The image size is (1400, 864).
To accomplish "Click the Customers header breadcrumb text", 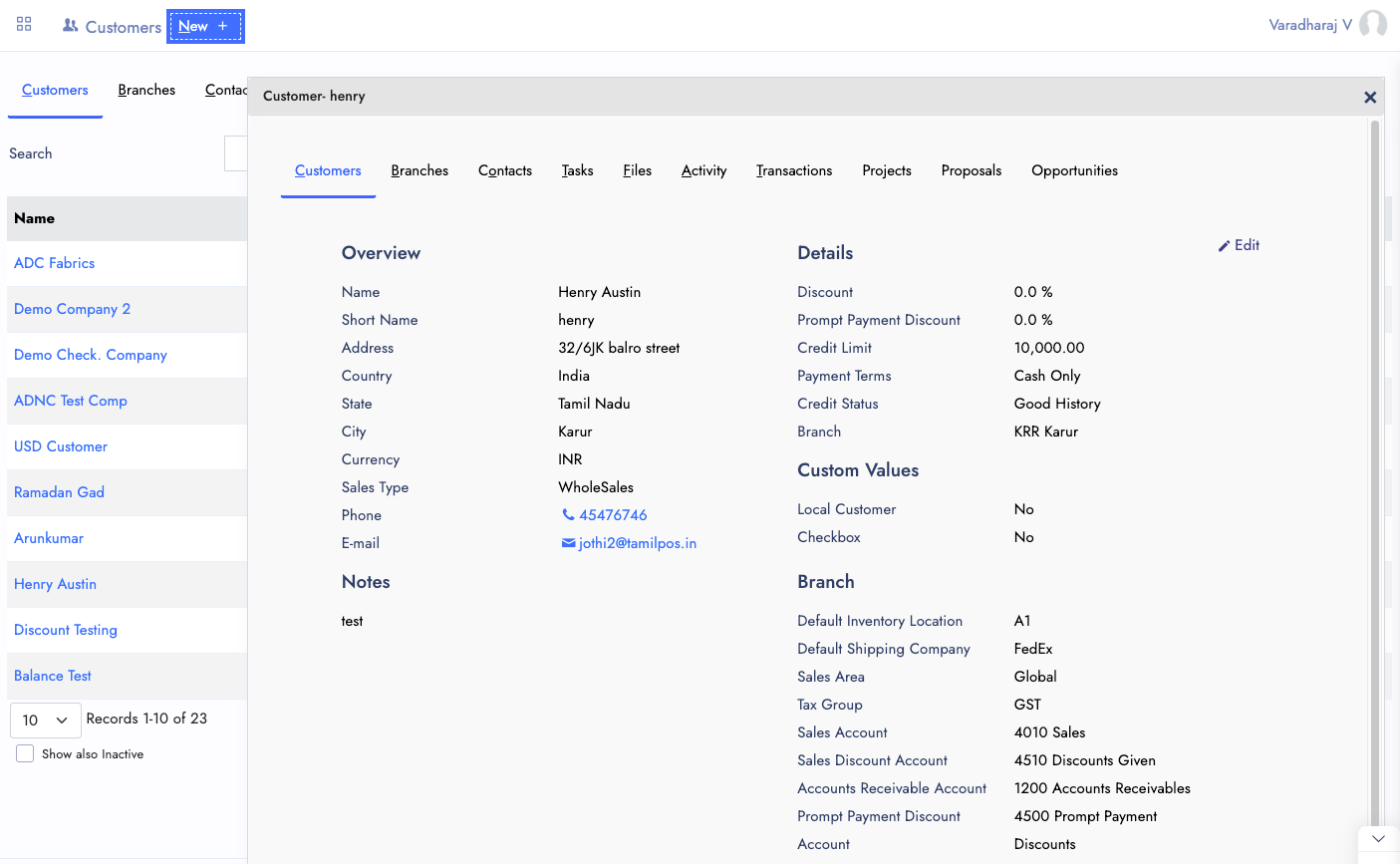I will [x=124, y=27].
